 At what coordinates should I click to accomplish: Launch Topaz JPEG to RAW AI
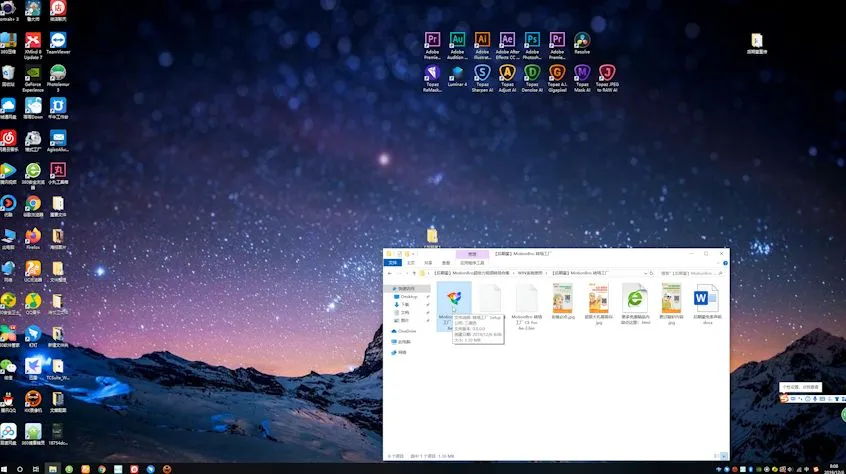click(x=607, y=78)
